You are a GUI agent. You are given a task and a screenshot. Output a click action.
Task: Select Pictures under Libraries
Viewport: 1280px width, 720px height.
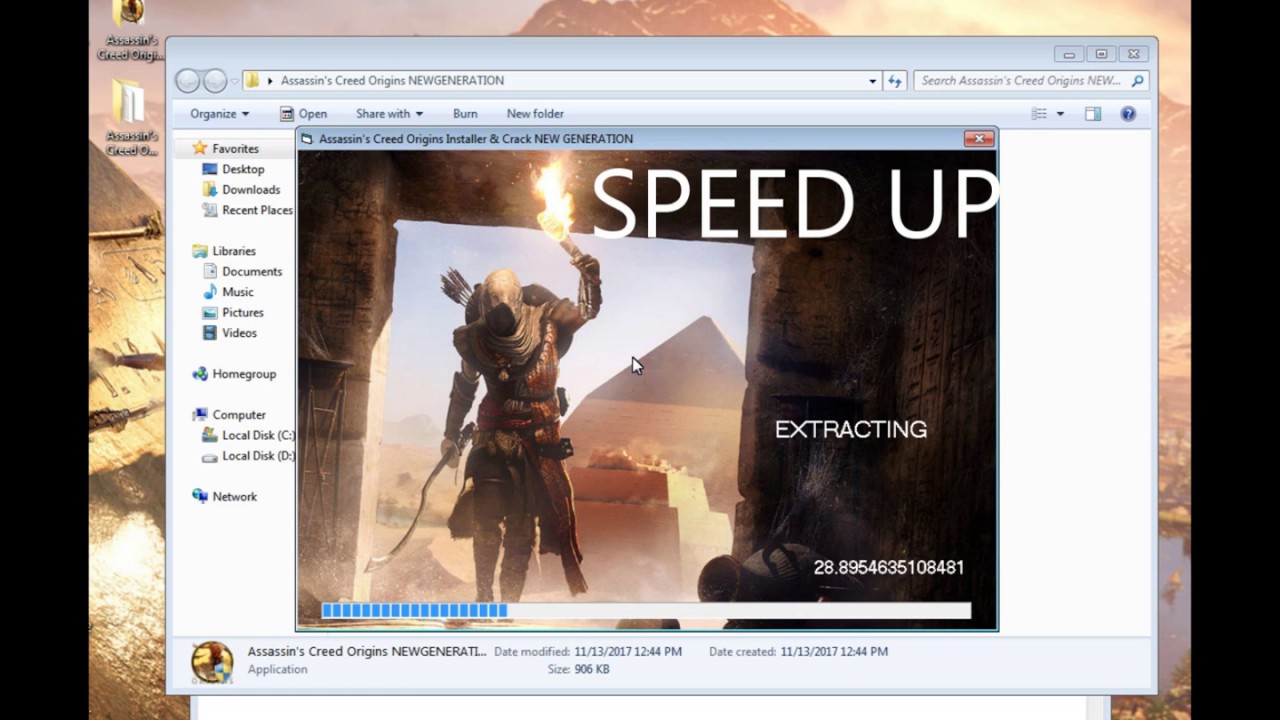click(x=243, y=313)
